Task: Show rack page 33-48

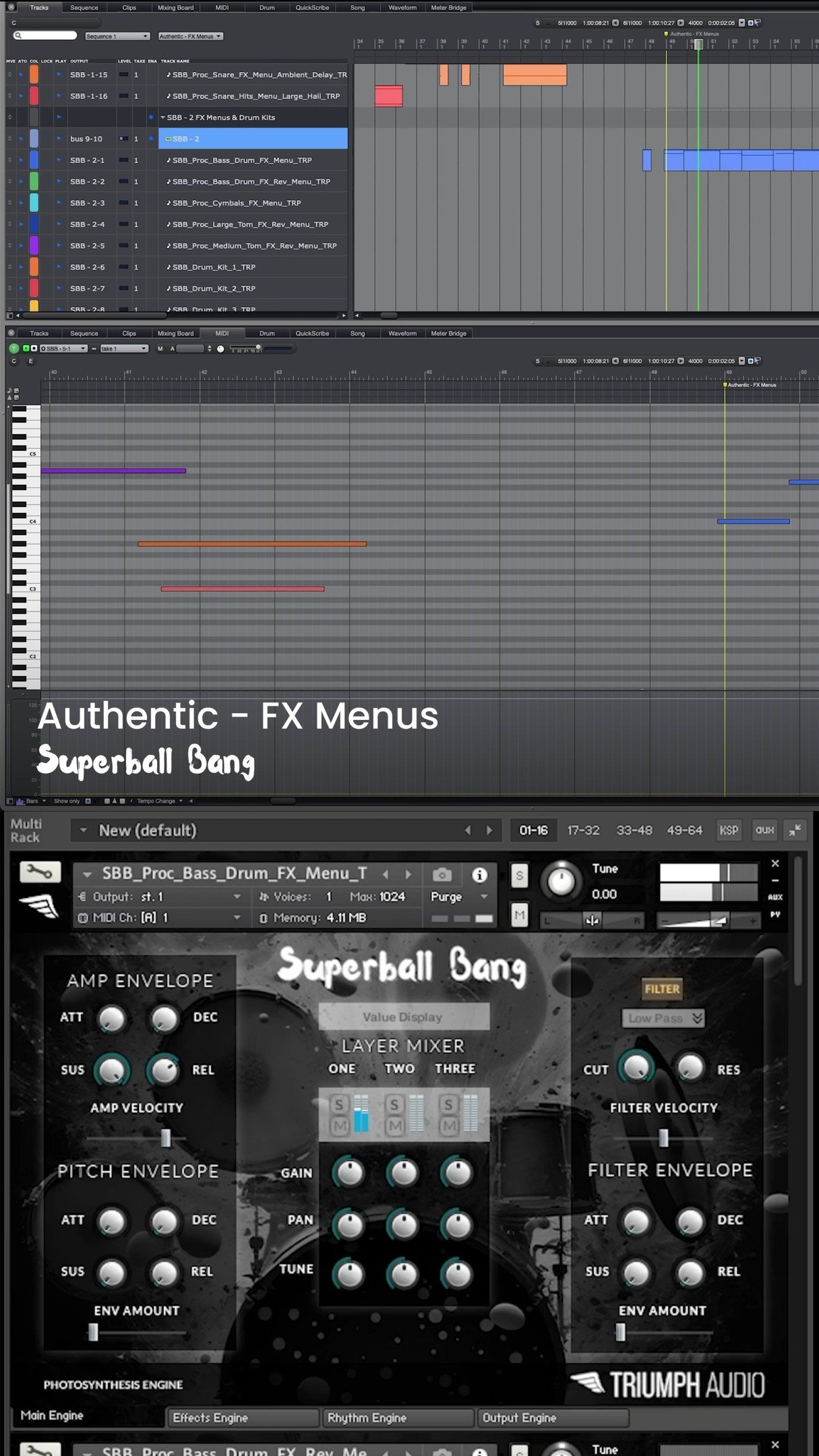Action: tap(634, 830)
